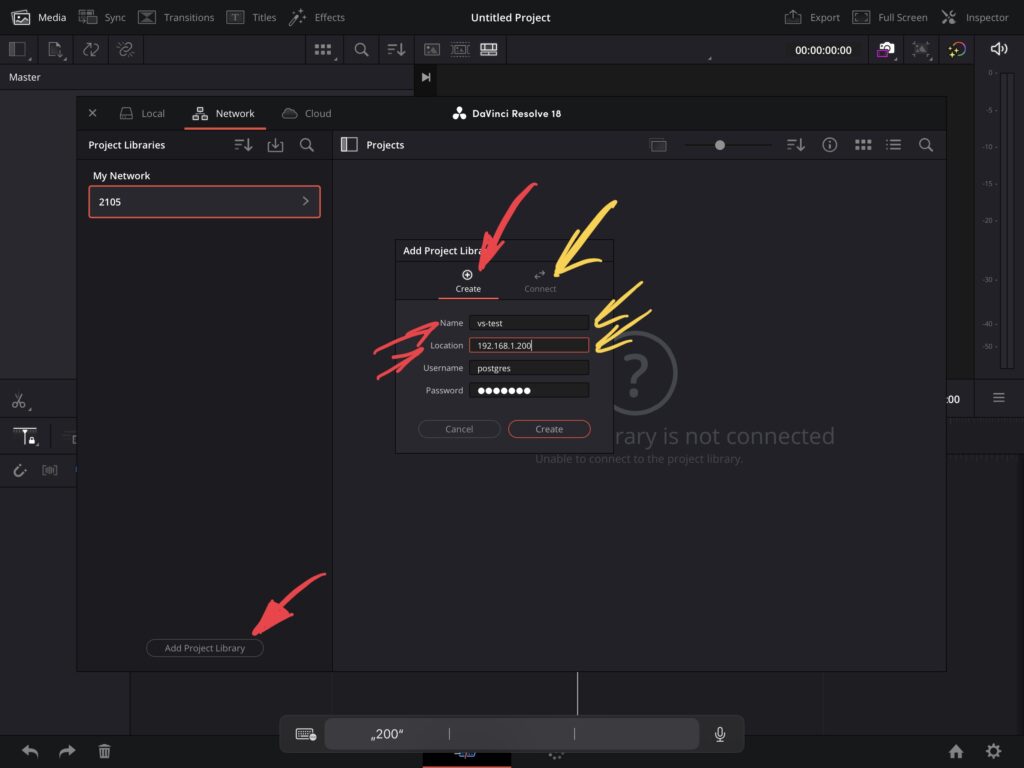Image resolution: width=1024 pixels, height=768 pixels.
Task: Open the media pool view options grid
Action: pos(323,50)
